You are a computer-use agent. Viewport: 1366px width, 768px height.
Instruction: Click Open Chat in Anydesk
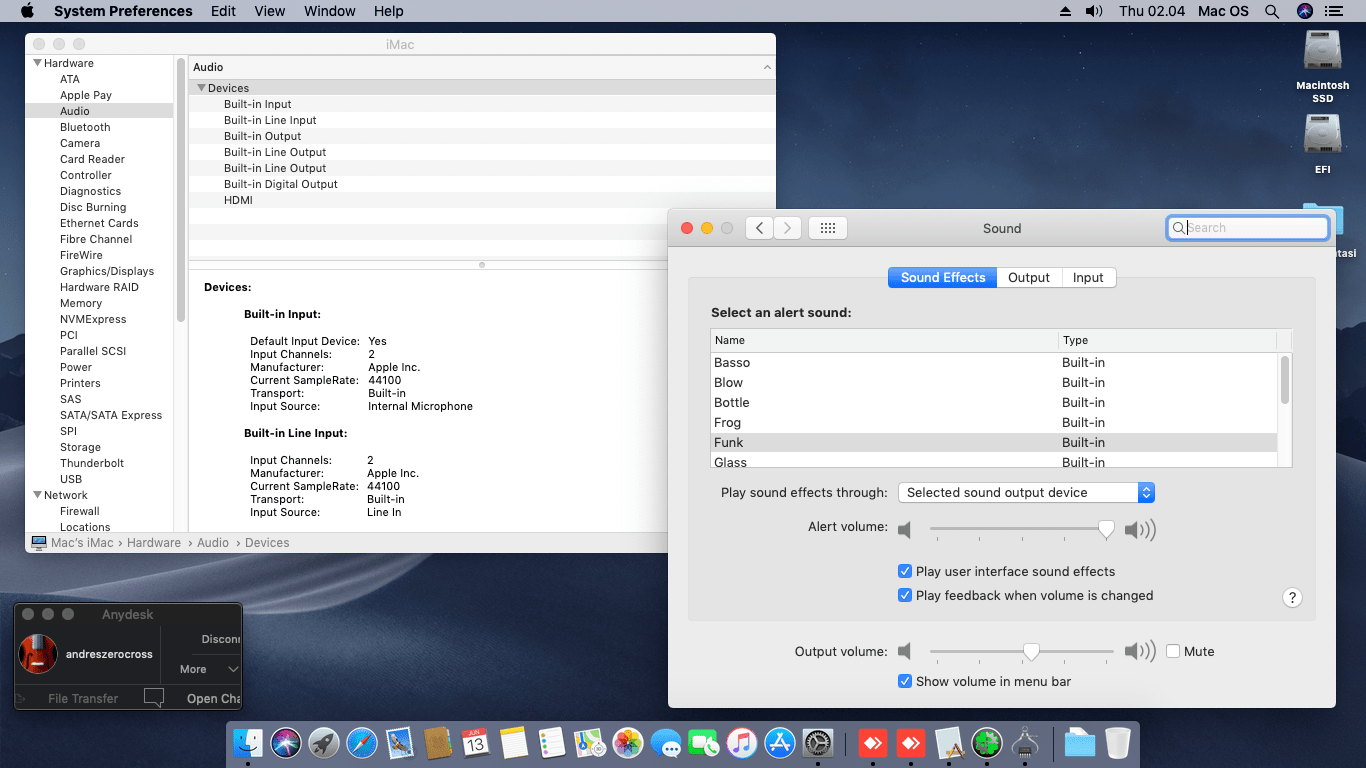click(213, 698)
